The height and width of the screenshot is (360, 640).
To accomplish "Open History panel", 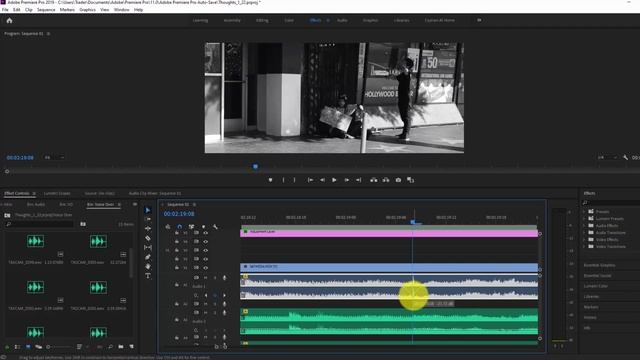I will pyautogui.click(x=590, y=317).
